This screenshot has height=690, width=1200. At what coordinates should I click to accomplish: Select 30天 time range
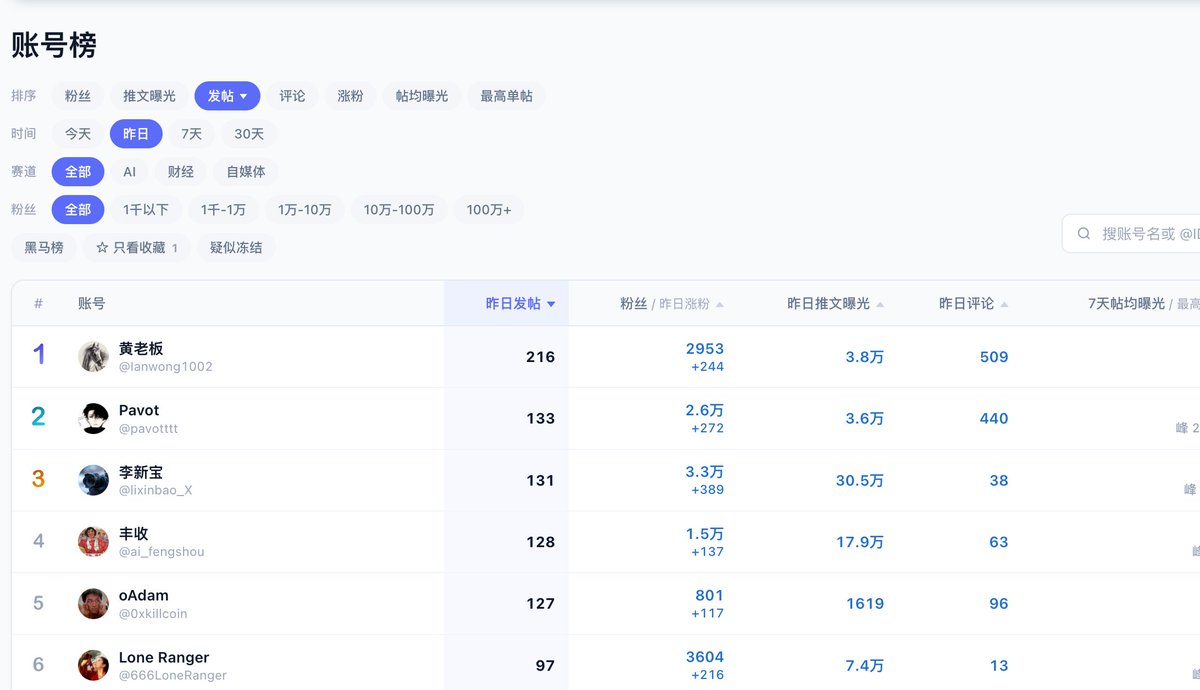point(249,134)
